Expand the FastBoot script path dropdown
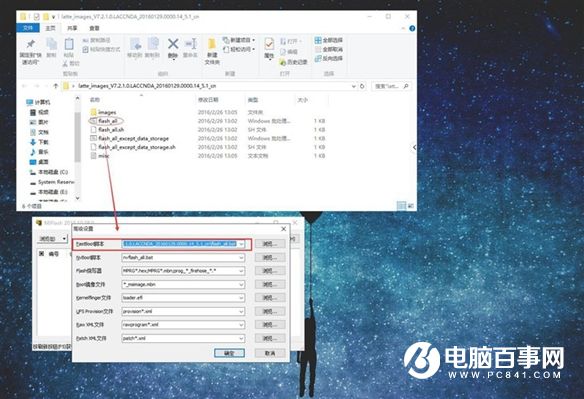Viewport: 584px width, 399px height. [241, 244]
